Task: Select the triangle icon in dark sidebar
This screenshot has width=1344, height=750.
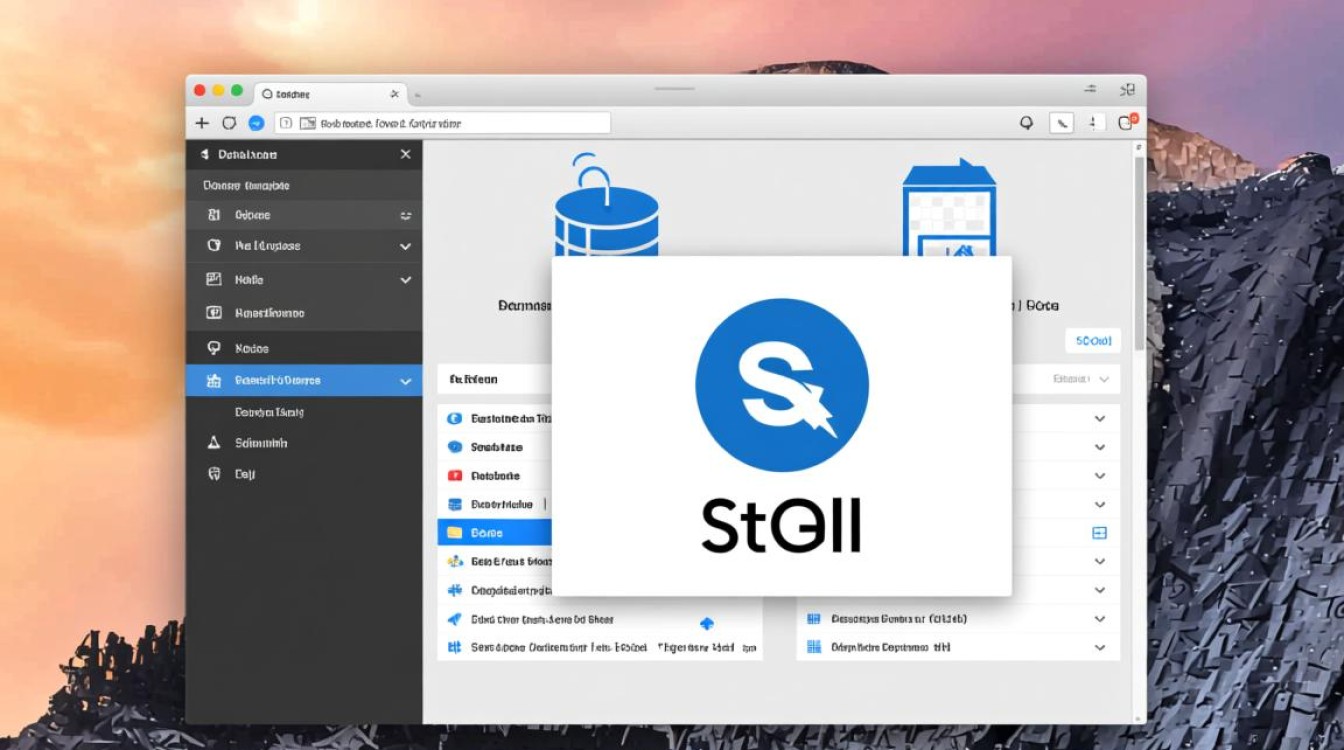Action: point(213,442)
